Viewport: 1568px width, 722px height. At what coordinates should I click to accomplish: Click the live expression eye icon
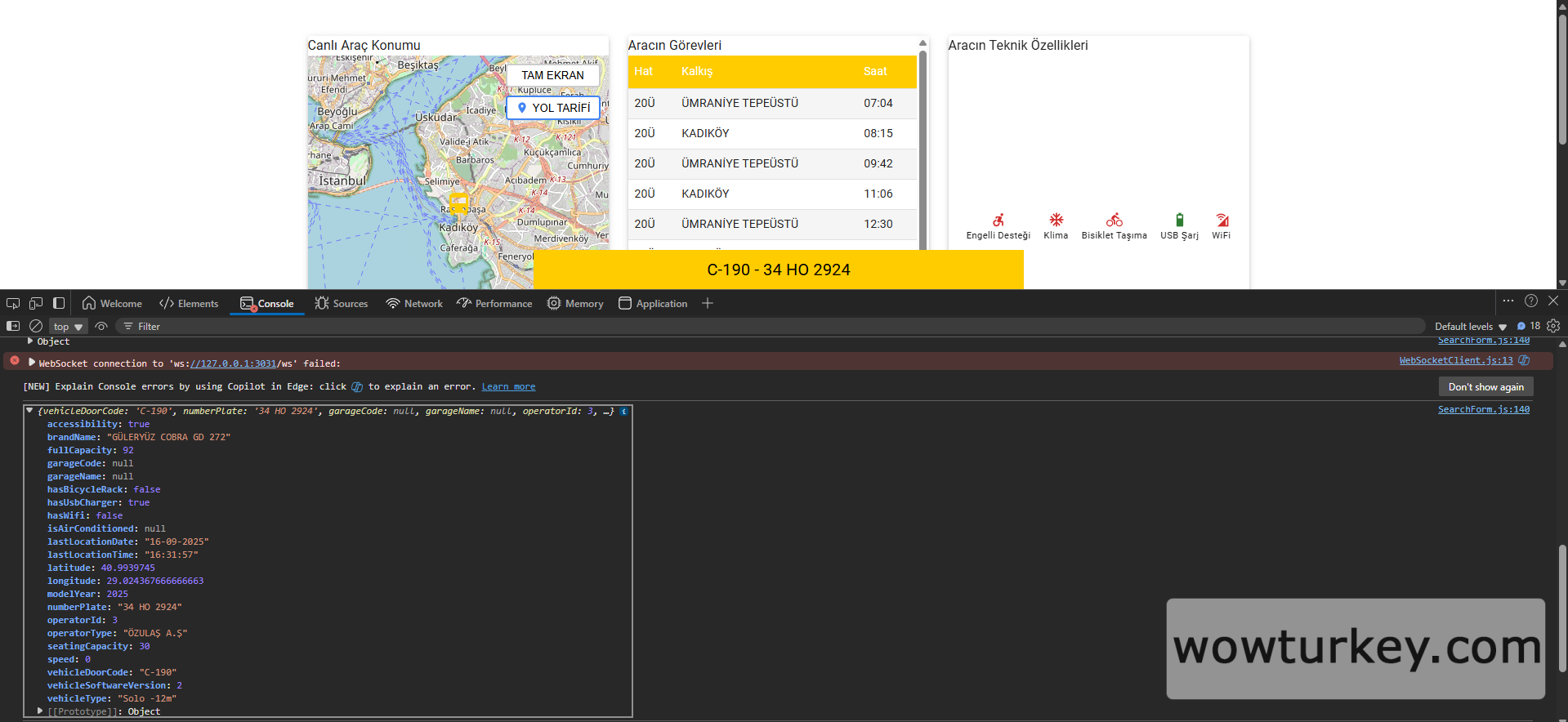(x=101, y=326)
